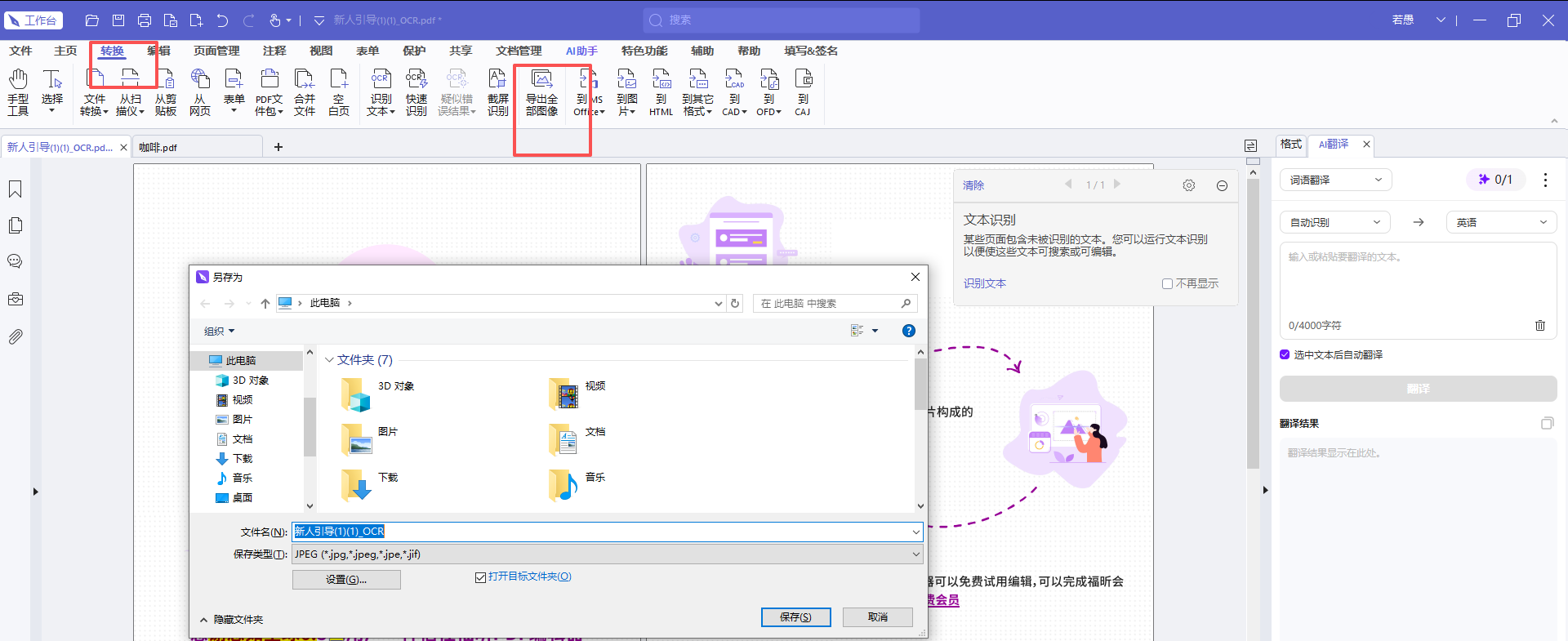Open the 组织 dropdown in save dialog
Viewport: 1568px width, 641px height.
tap(219, 331)
